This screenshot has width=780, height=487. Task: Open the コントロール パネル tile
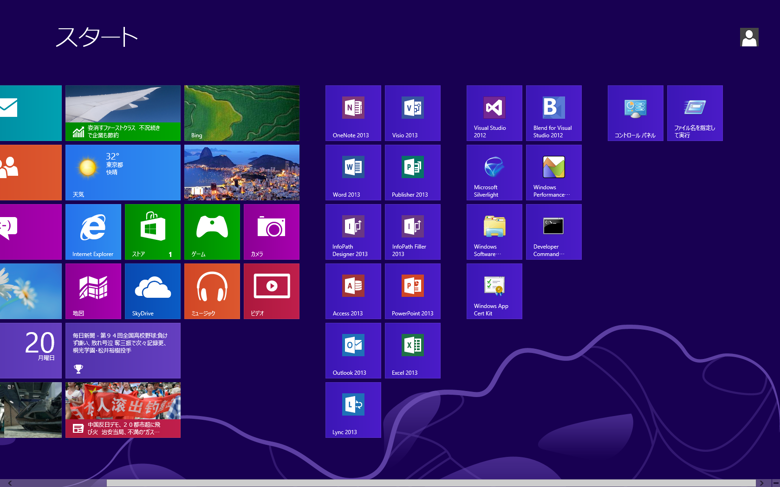pyautogui.click(x=635, y=113)
